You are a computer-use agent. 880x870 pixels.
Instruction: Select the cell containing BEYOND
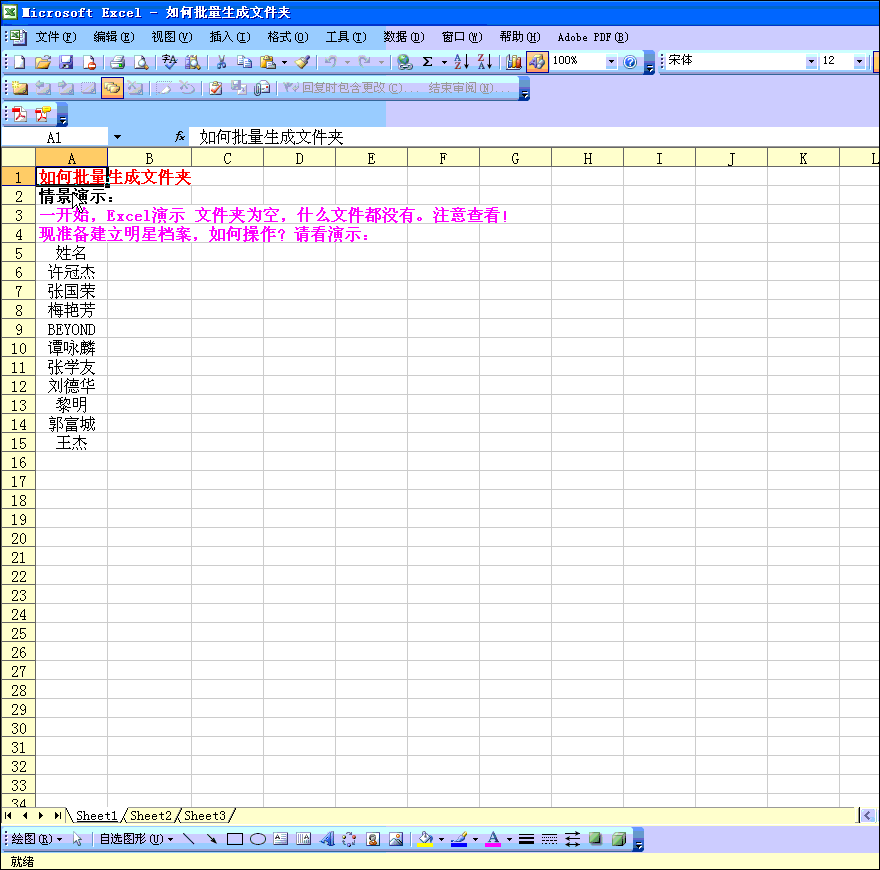[71, 329]
